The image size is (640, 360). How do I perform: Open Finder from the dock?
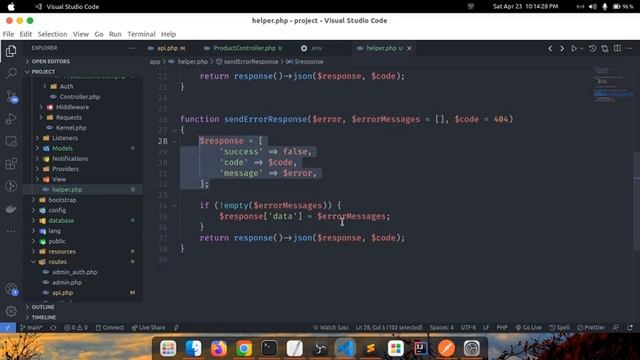(193, 348)
